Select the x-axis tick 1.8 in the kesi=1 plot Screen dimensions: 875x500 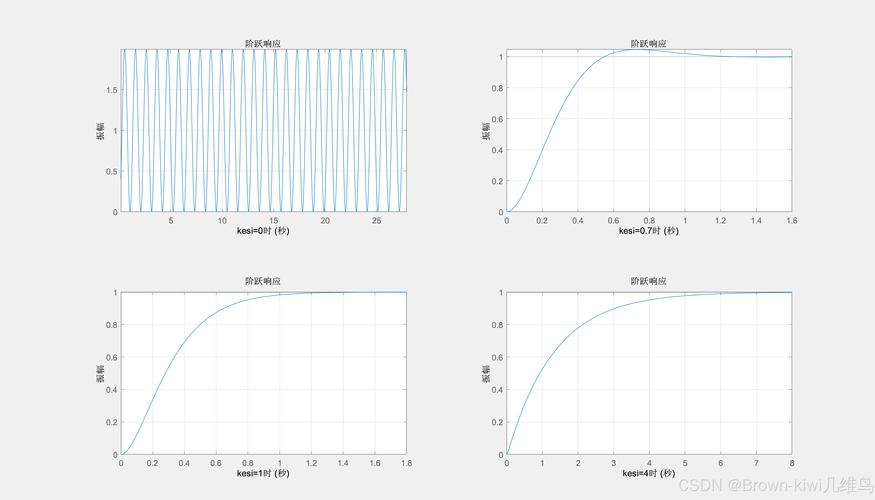405,463
